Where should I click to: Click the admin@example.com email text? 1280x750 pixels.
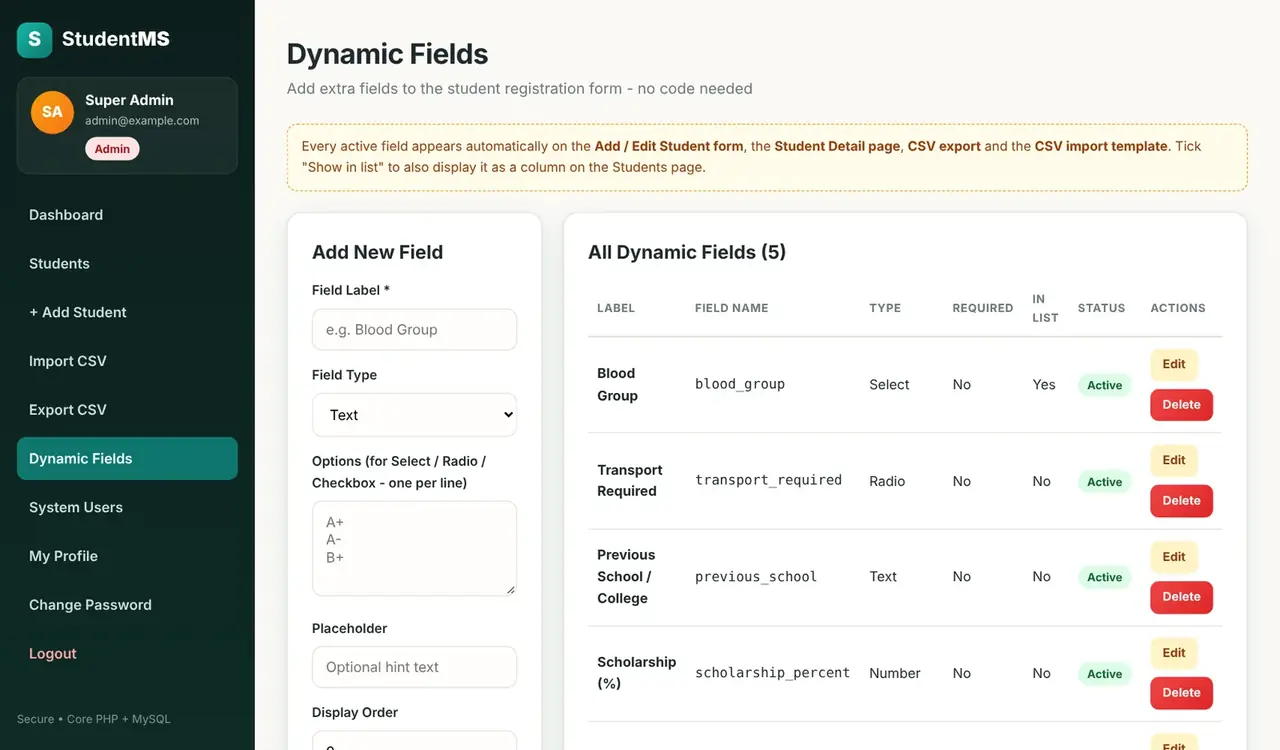[x=142, y=121]
